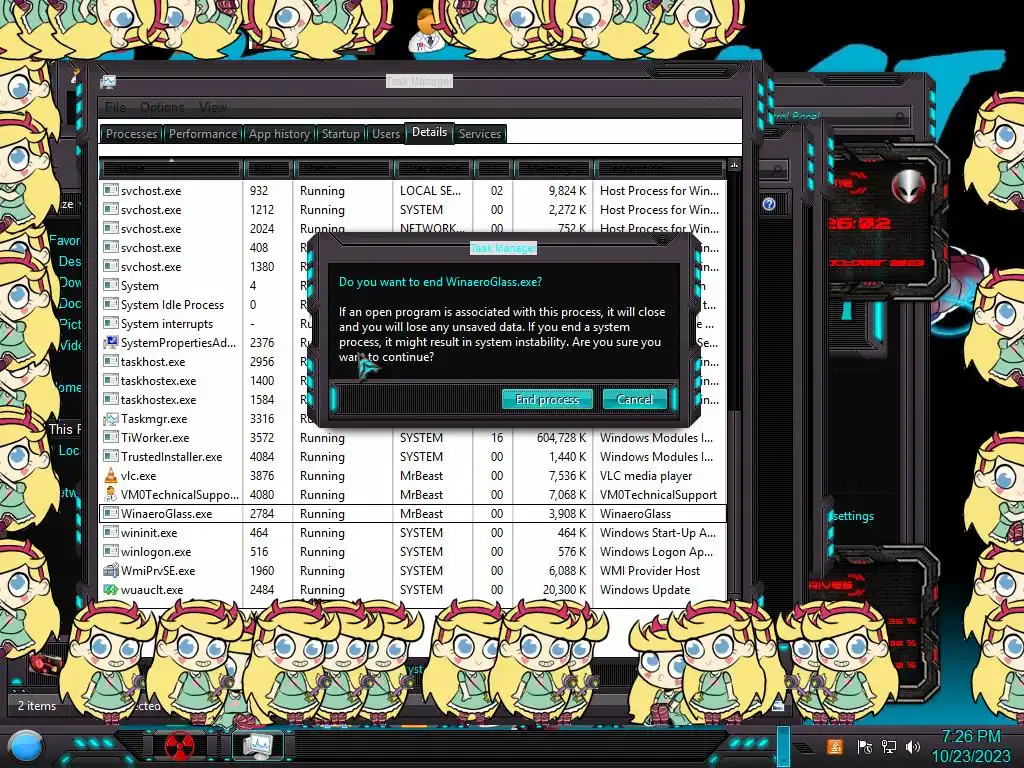
Task: Click the Task Manager taskbar icon
Action: coord(257,745)
